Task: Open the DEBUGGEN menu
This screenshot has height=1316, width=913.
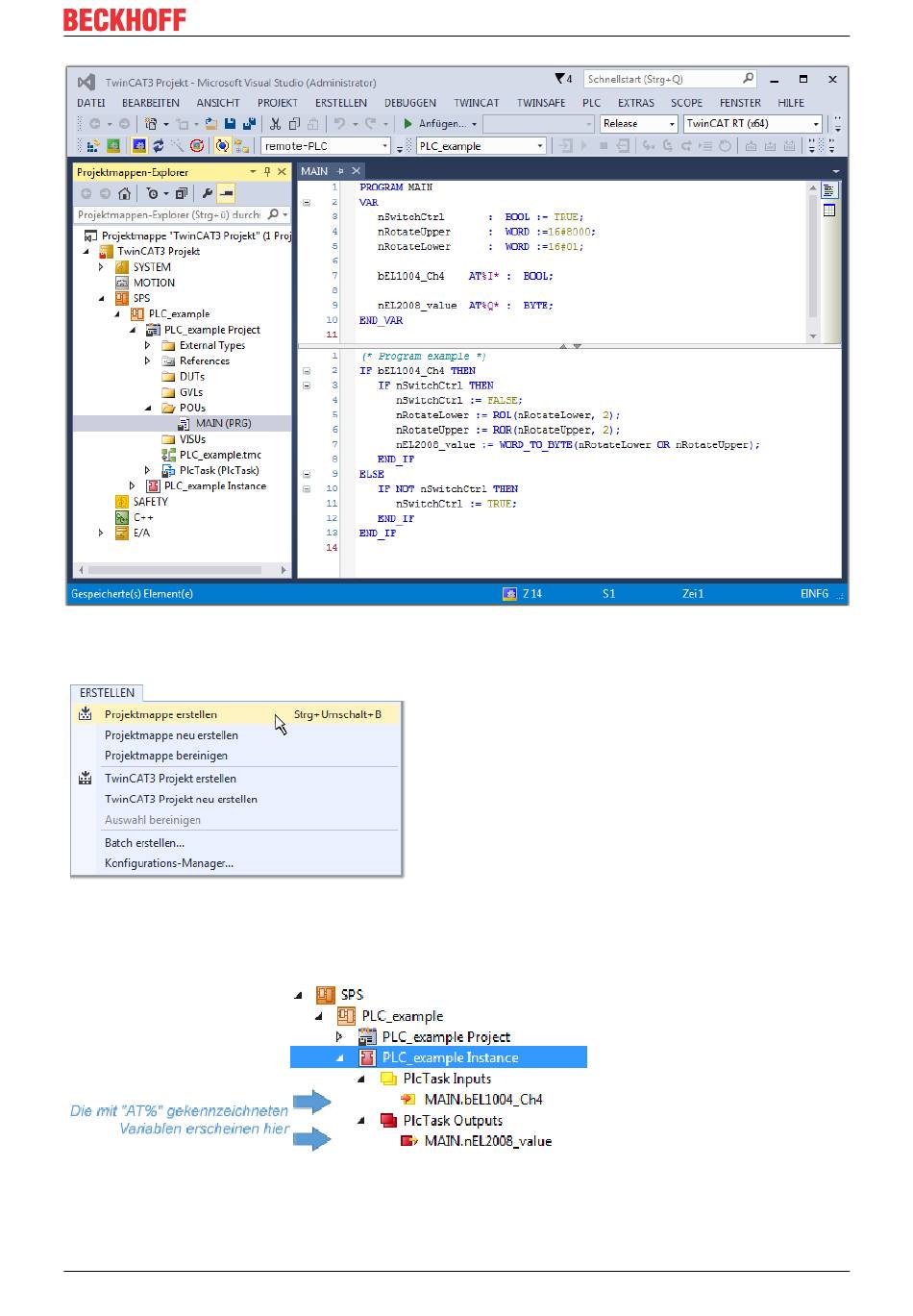Action: (x=410, y=103)
